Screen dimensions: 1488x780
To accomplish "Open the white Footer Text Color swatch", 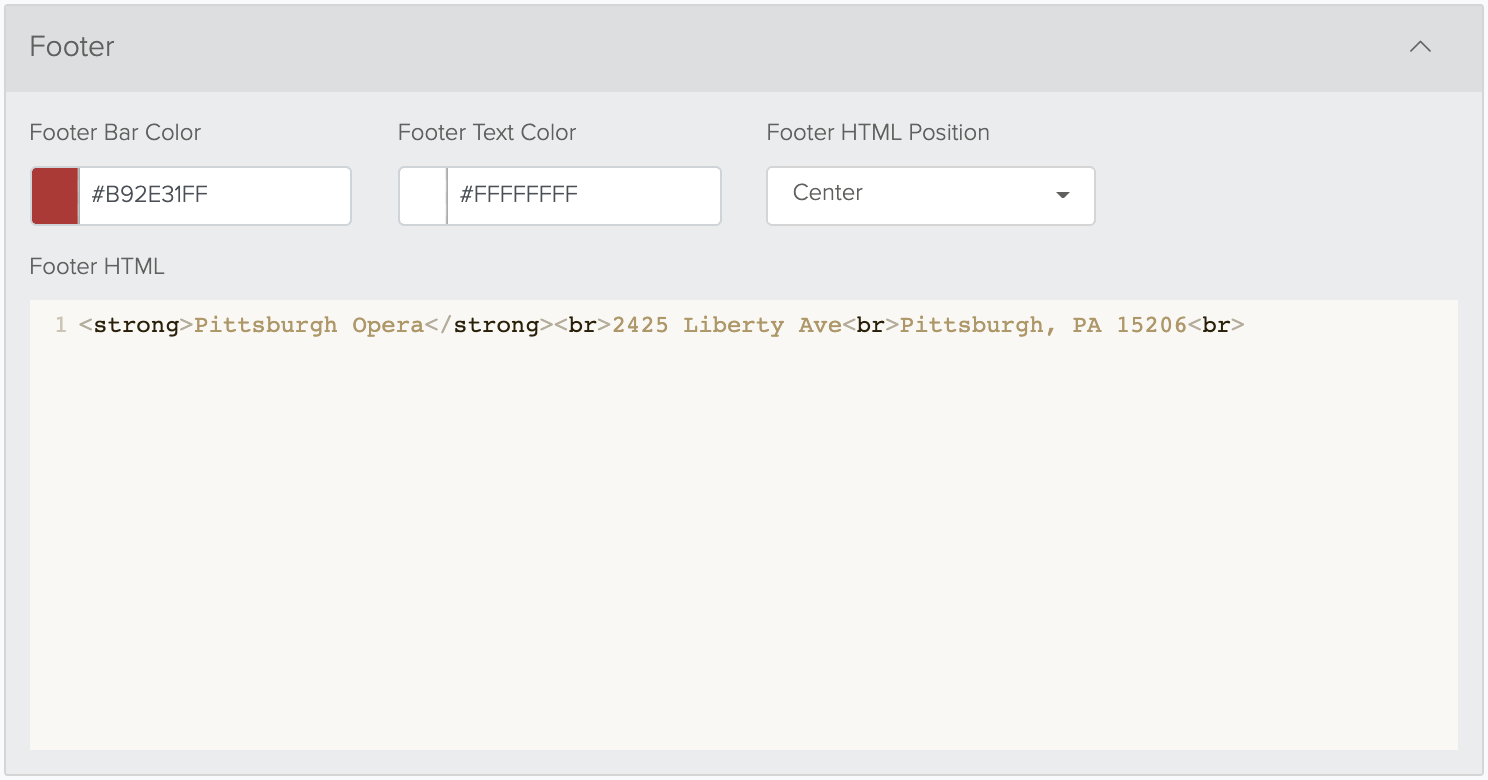I will point(423,196).
